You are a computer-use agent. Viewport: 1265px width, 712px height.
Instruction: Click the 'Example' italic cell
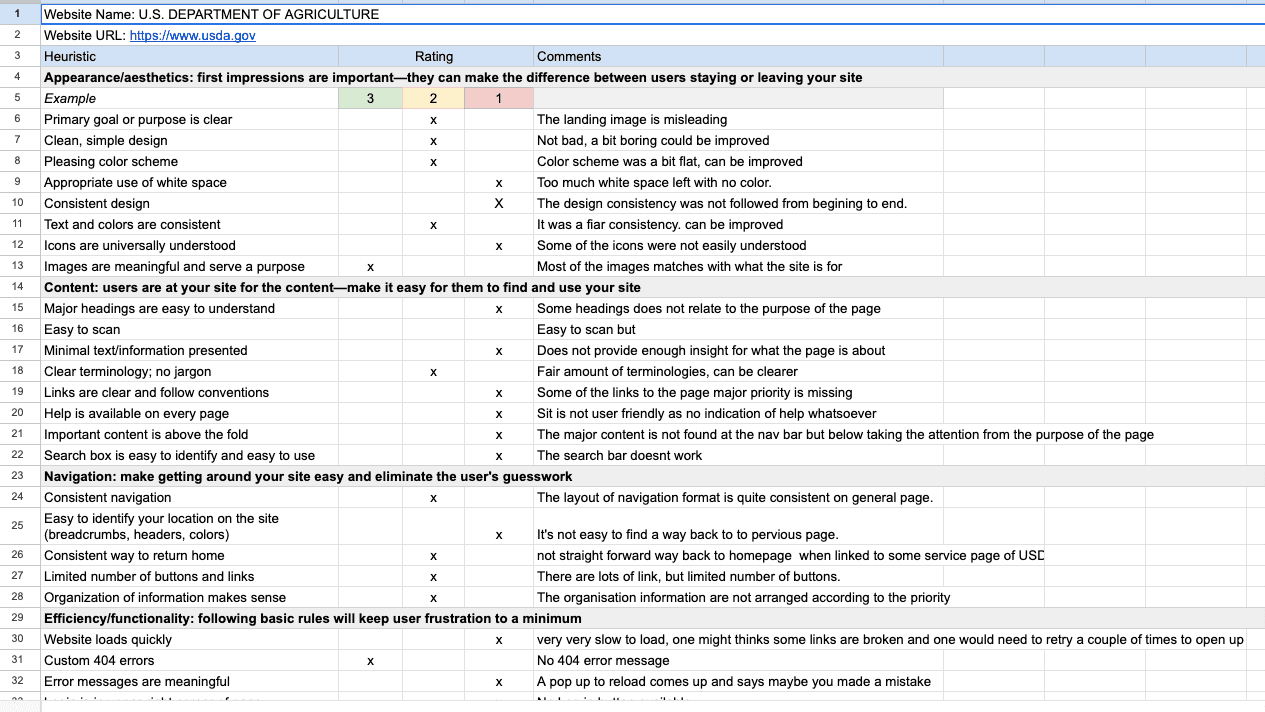pos(189,98)
